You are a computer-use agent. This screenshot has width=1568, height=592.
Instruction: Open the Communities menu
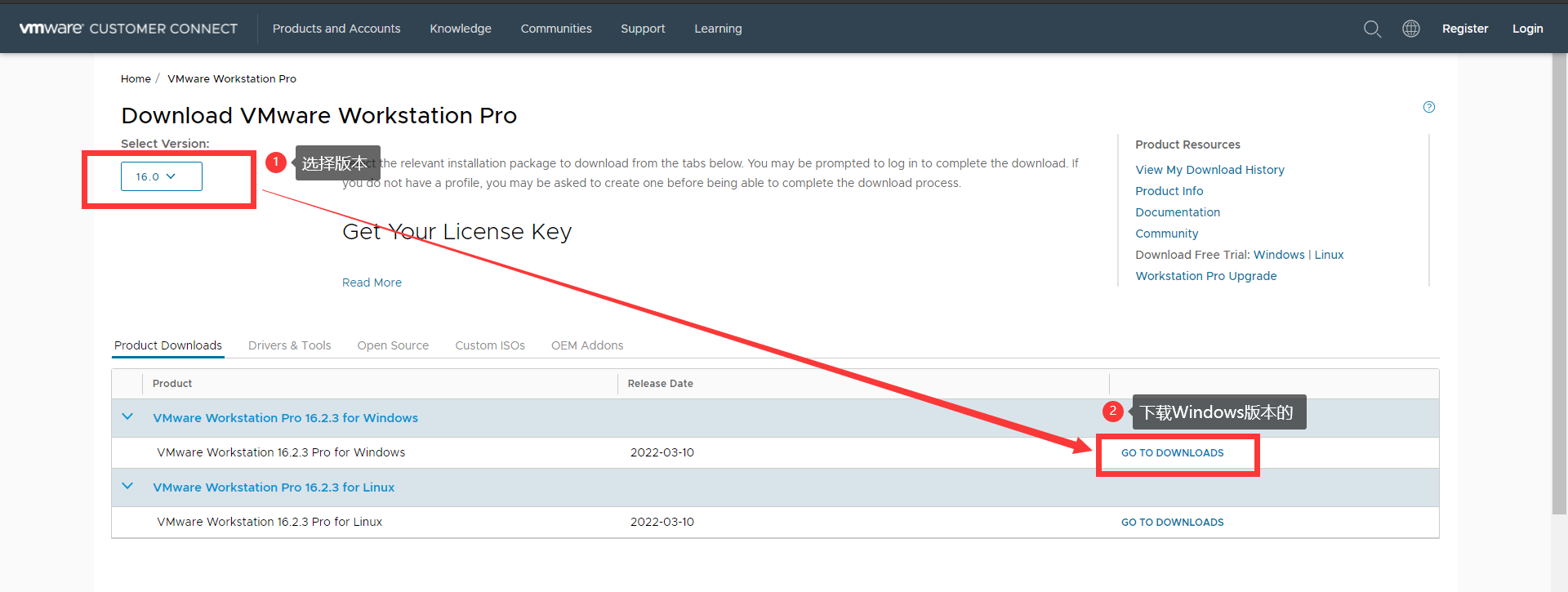(556, 29)
